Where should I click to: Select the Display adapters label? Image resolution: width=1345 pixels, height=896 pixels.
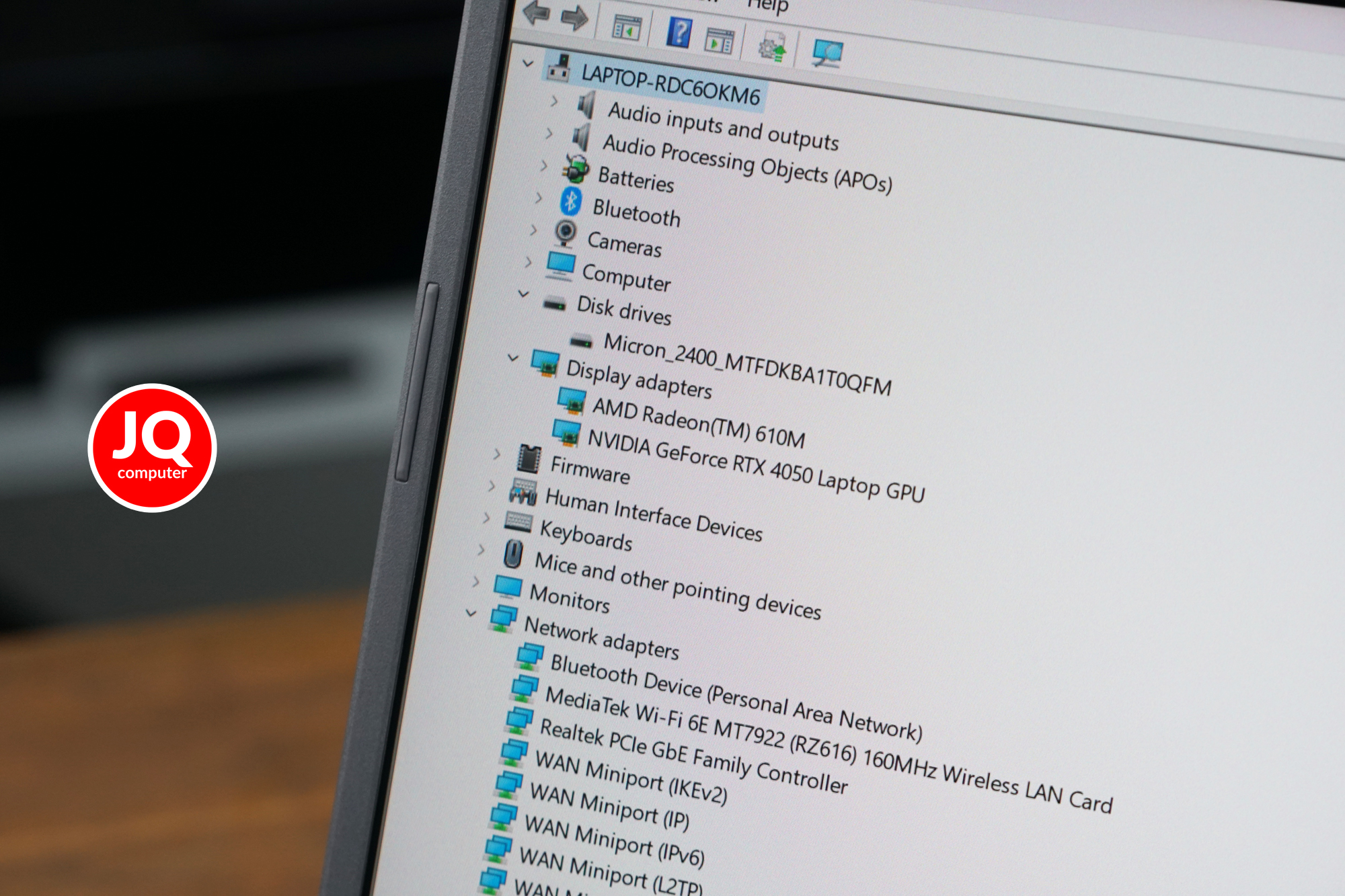pyautogui.click(x=639, y=379)
